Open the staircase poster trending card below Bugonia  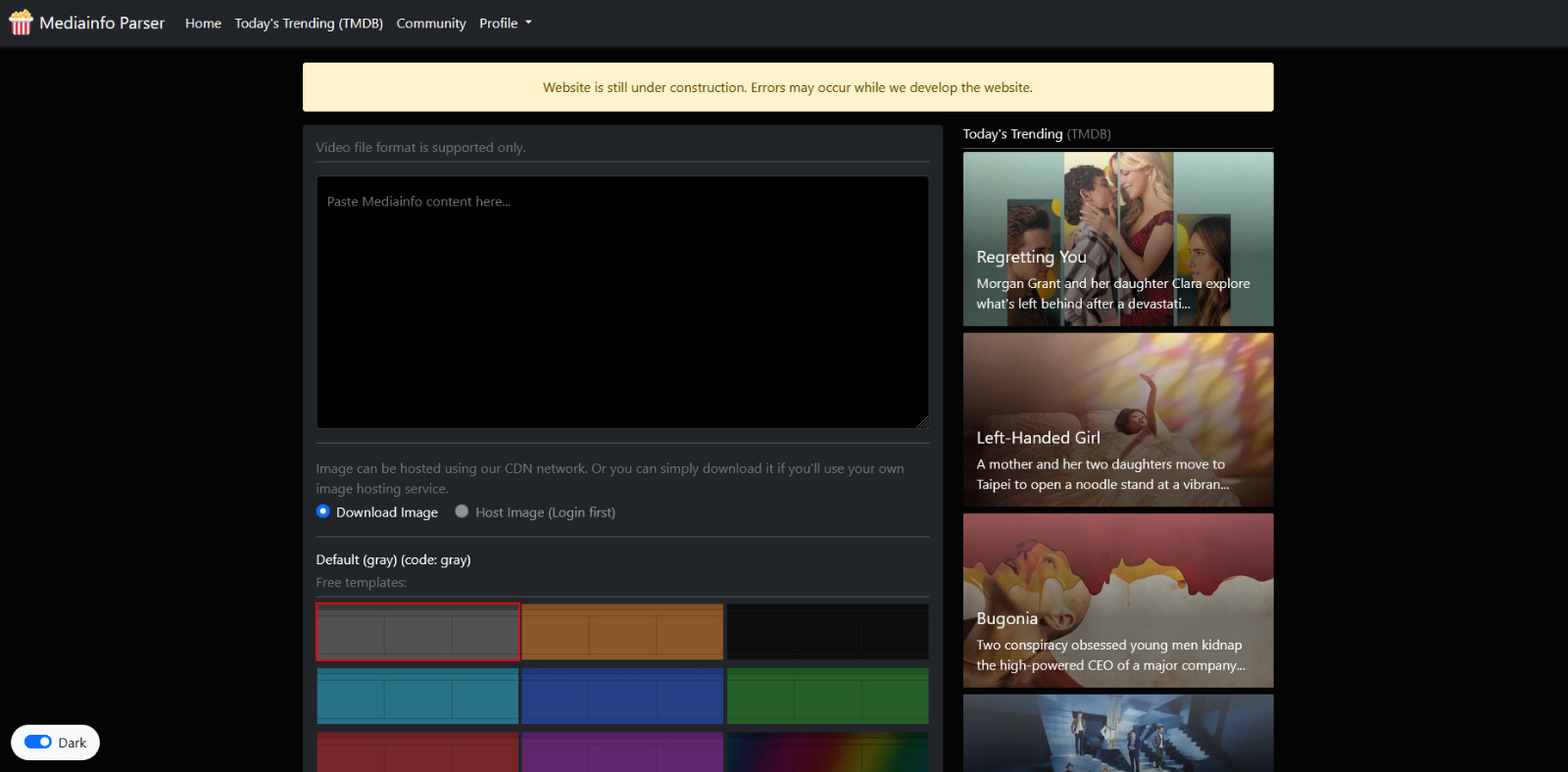[1118, 733]
